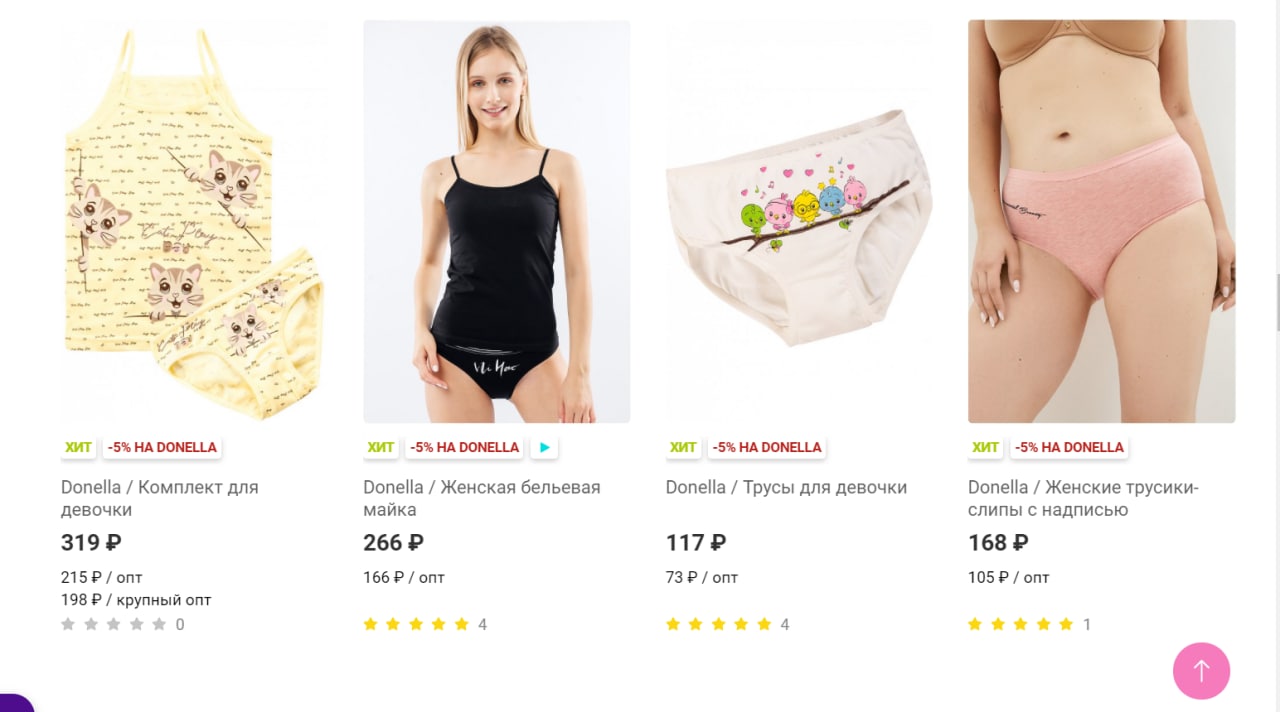Open Donella / Женская бельевая майка link
Screen dimensions: 1280x712
(482, 498)
